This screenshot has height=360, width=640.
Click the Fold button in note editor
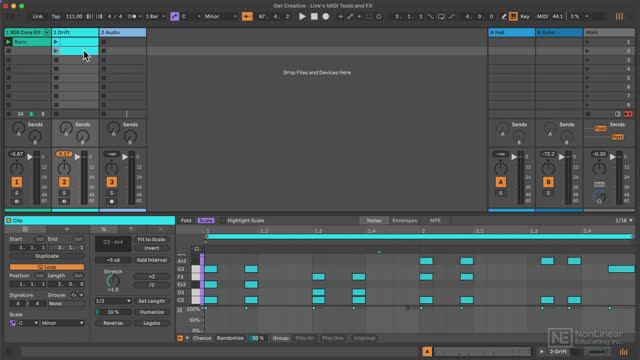point(186,220)
